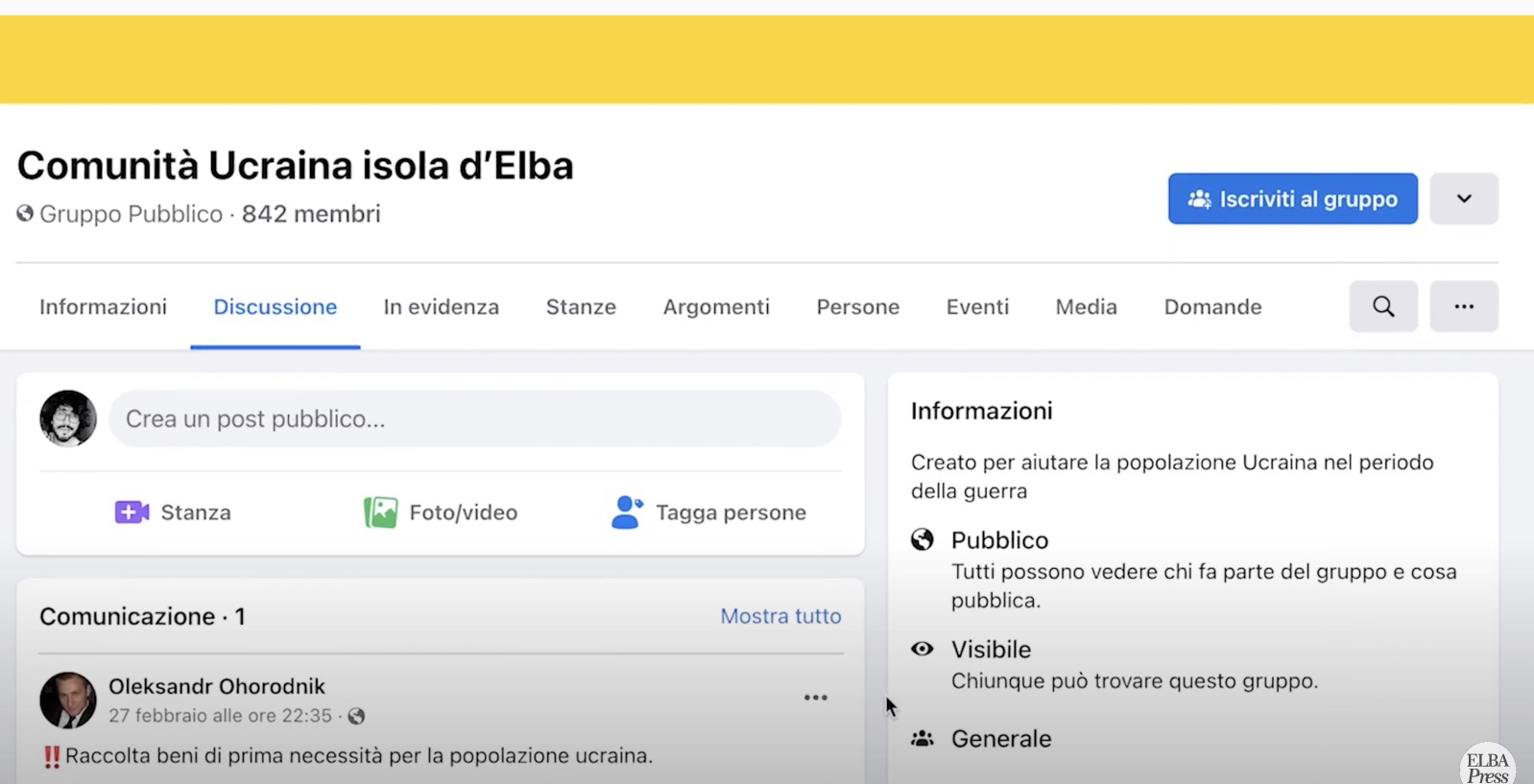Image resolution: width=1534 pixels, height=784 pixels.
Task: Switch to the Informazioni tab
Action: point(103,307)
